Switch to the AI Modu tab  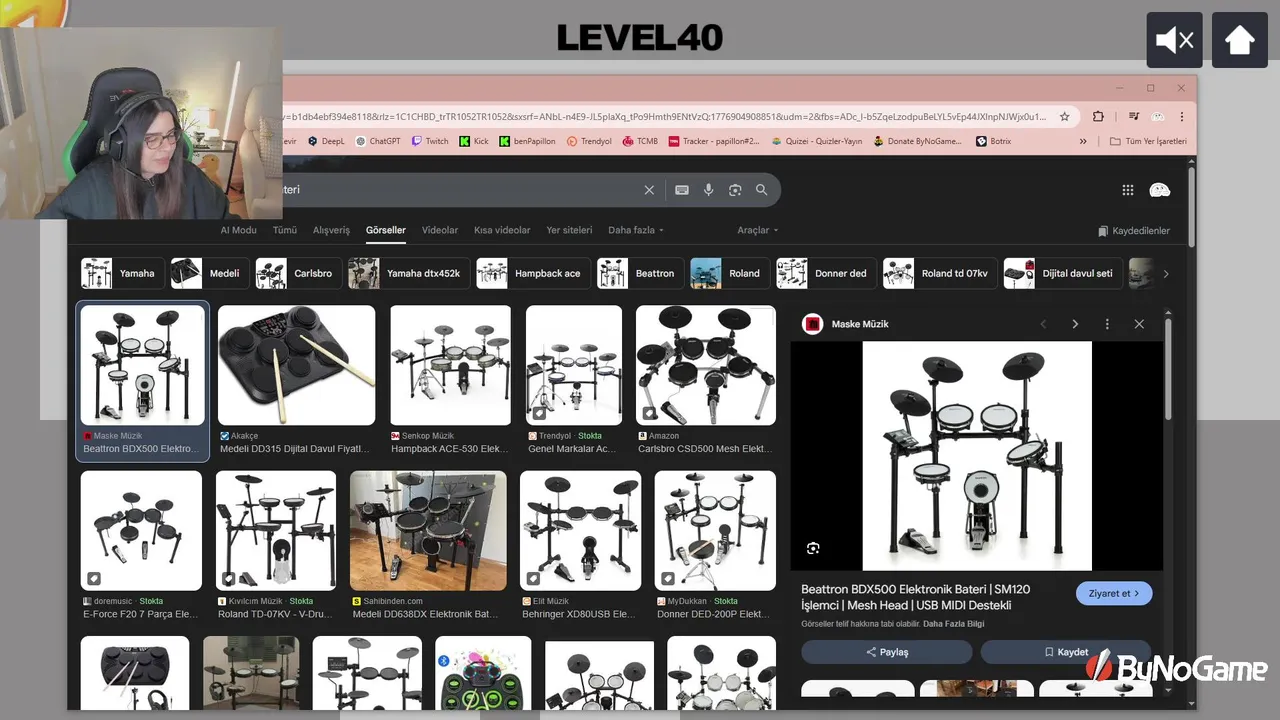238,230
